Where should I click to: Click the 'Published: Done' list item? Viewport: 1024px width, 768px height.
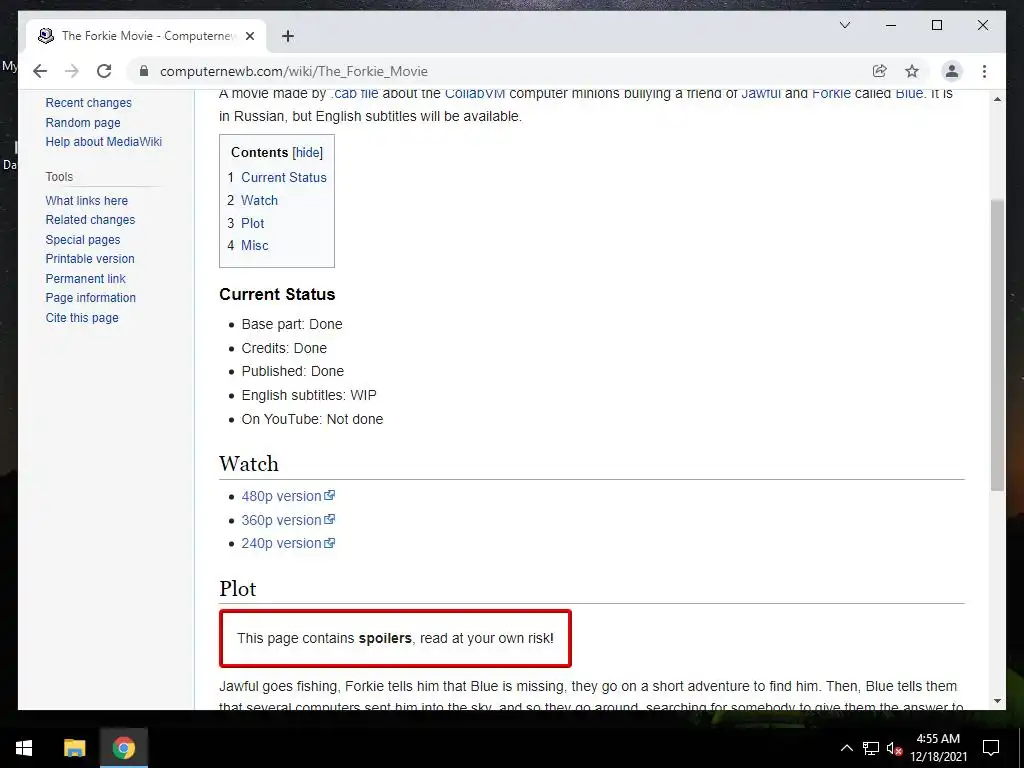point(293,371)
